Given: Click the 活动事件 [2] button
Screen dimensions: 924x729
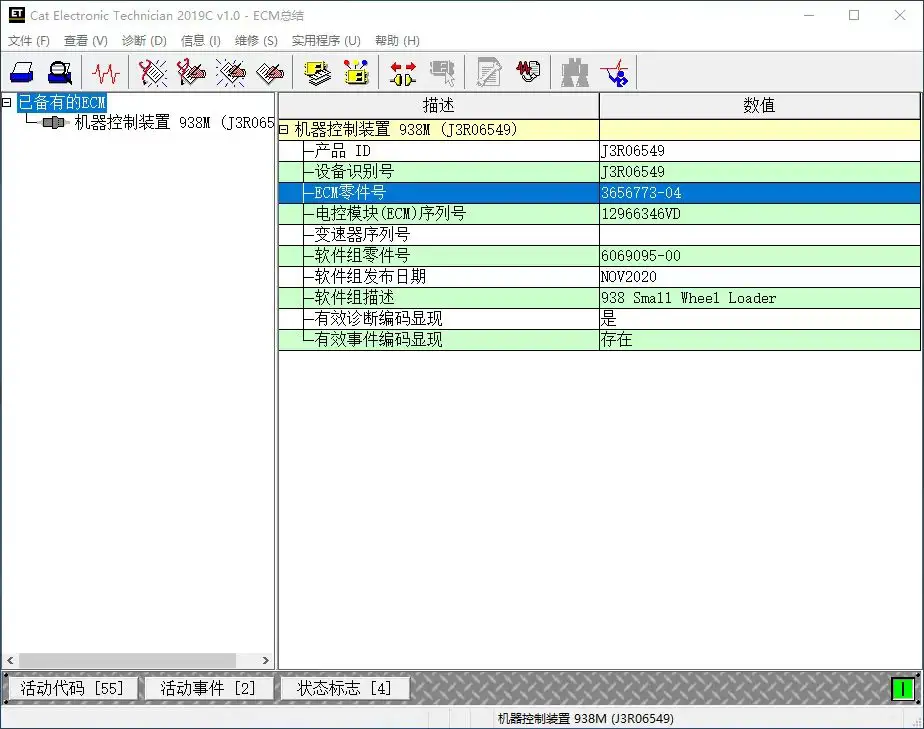Looking at the screenshot, I should coord(208,688).
